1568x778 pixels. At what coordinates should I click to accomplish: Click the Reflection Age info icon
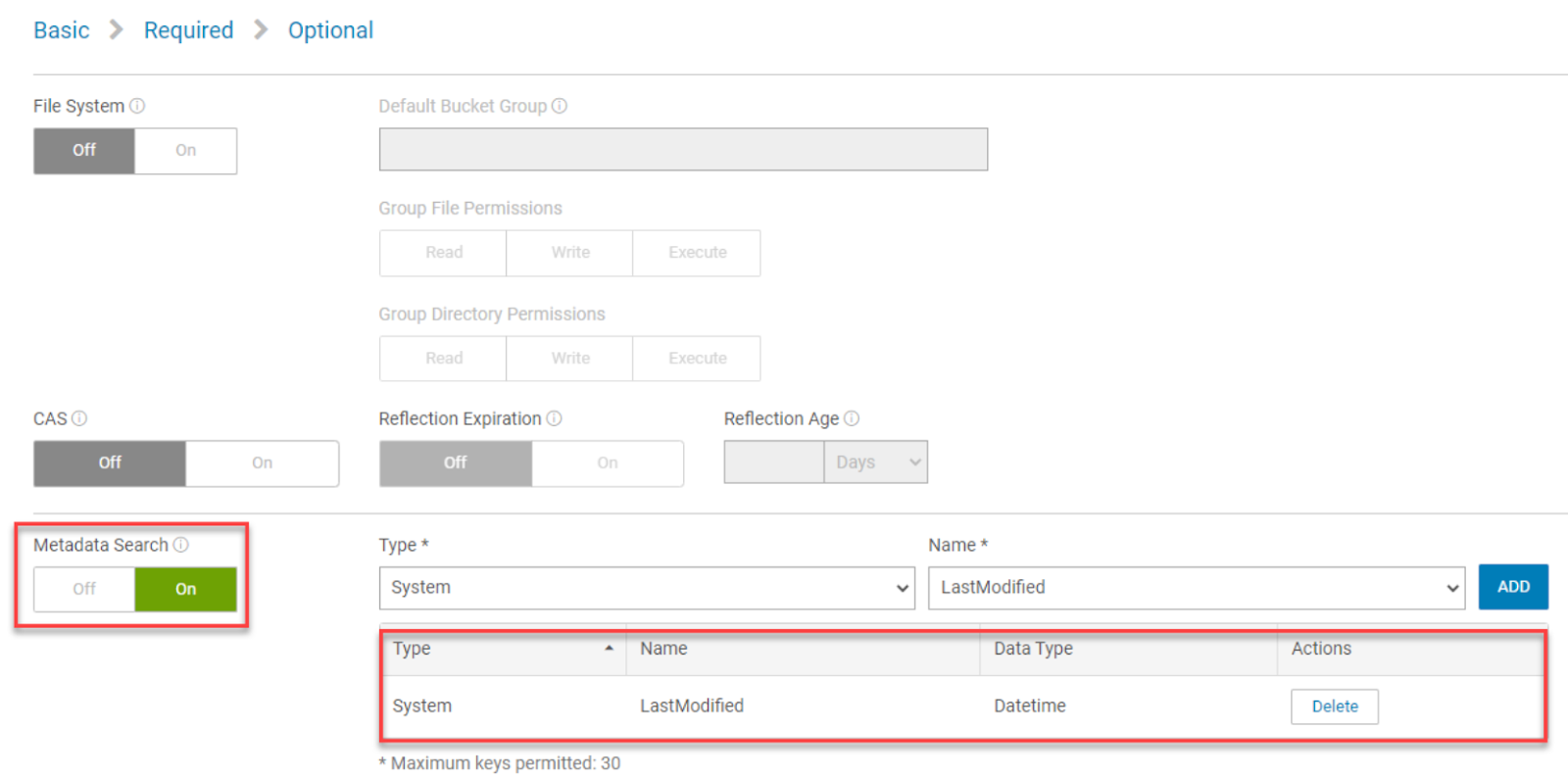point(852,418)
